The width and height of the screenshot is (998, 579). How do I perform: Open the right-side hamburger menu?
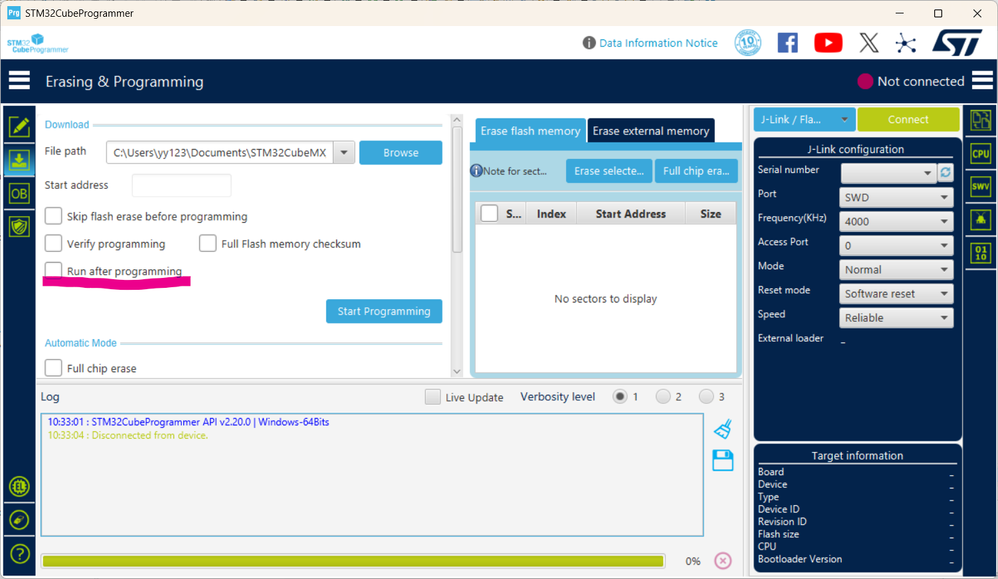point(982,81)
